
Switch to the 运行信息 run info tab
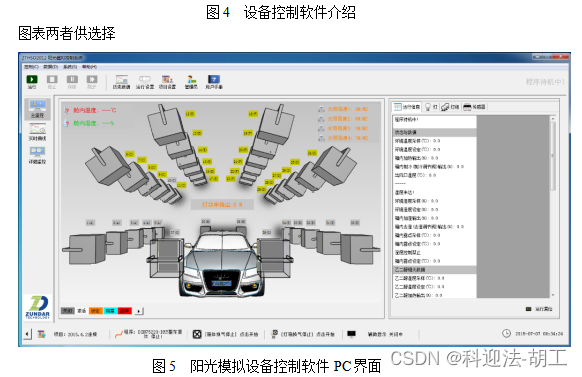point(407,107)
